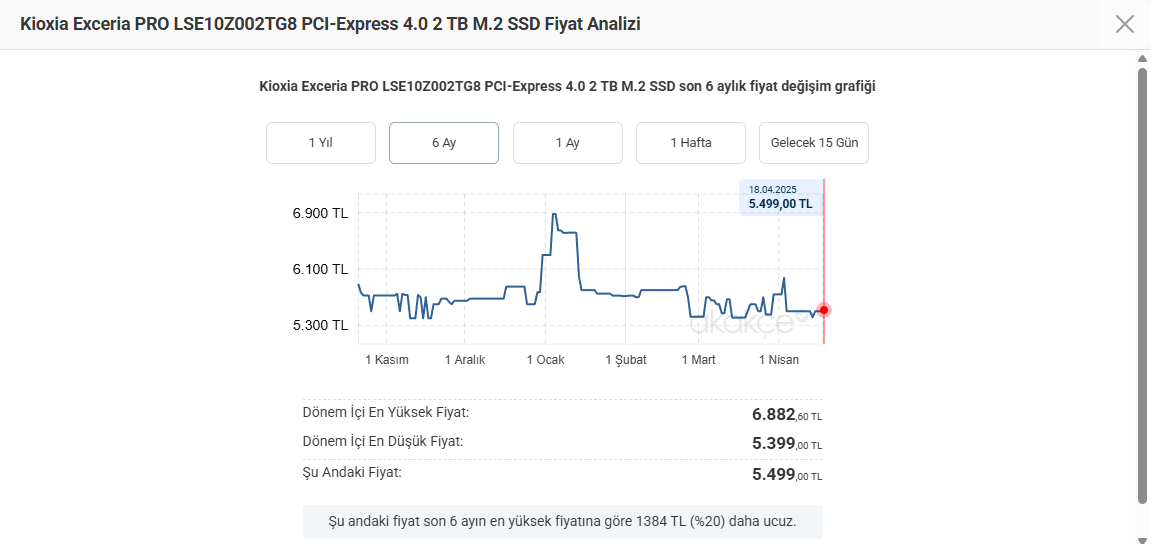Image resolution: width=1150 pixels, height=544 pixels.
Task: Click the 18.04.2025 price tooltip
Action: coord(780,197)
